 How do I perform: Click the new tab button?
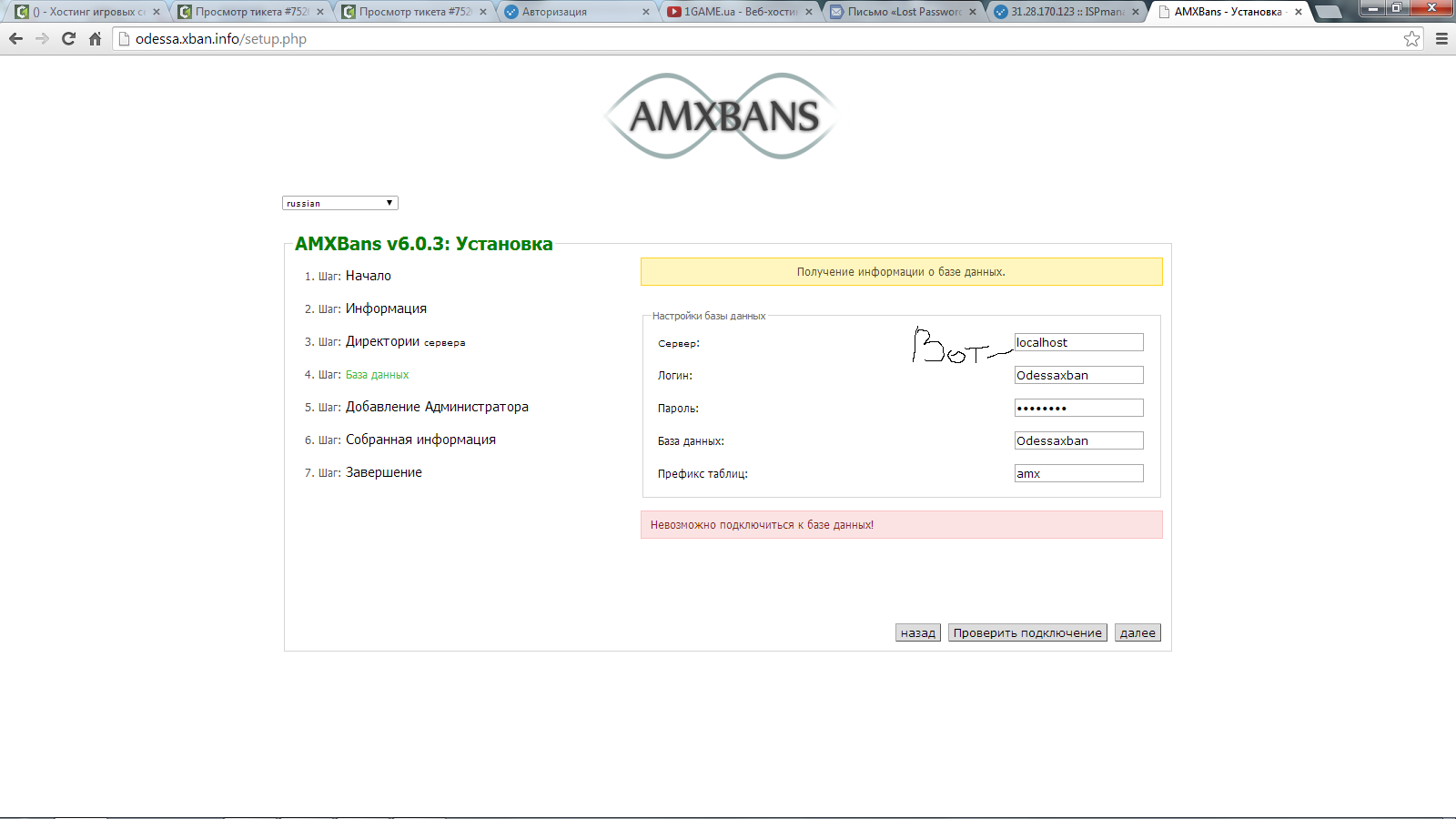coord(1329,12)
